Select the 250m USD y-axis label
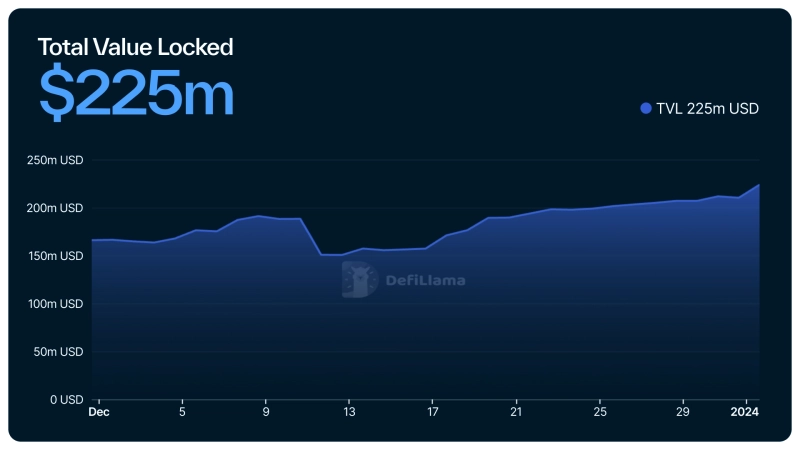800x450 pixels. 55,160
